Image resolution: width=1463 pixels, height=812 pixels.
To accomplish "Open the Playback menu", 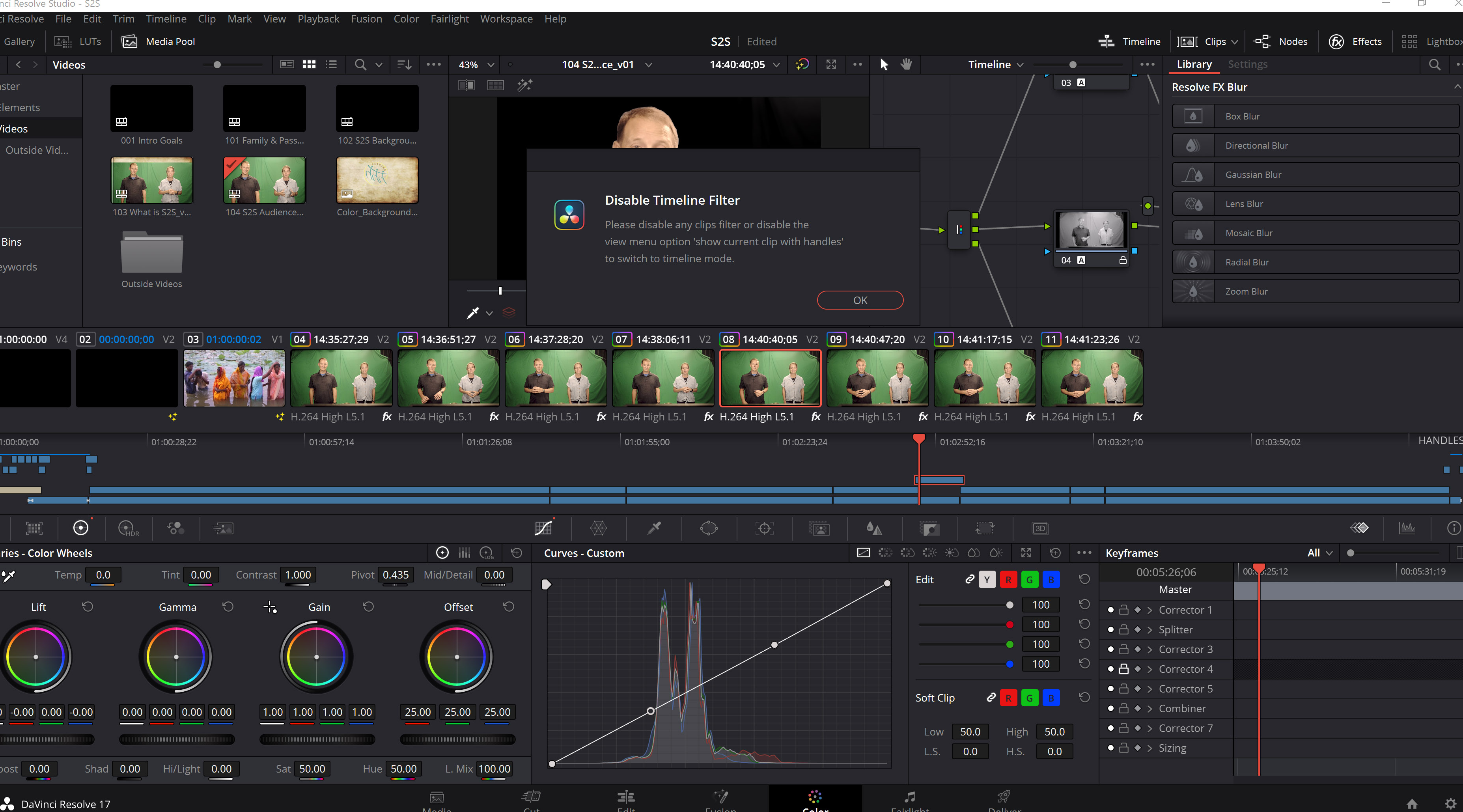I will tap(318, 19).
